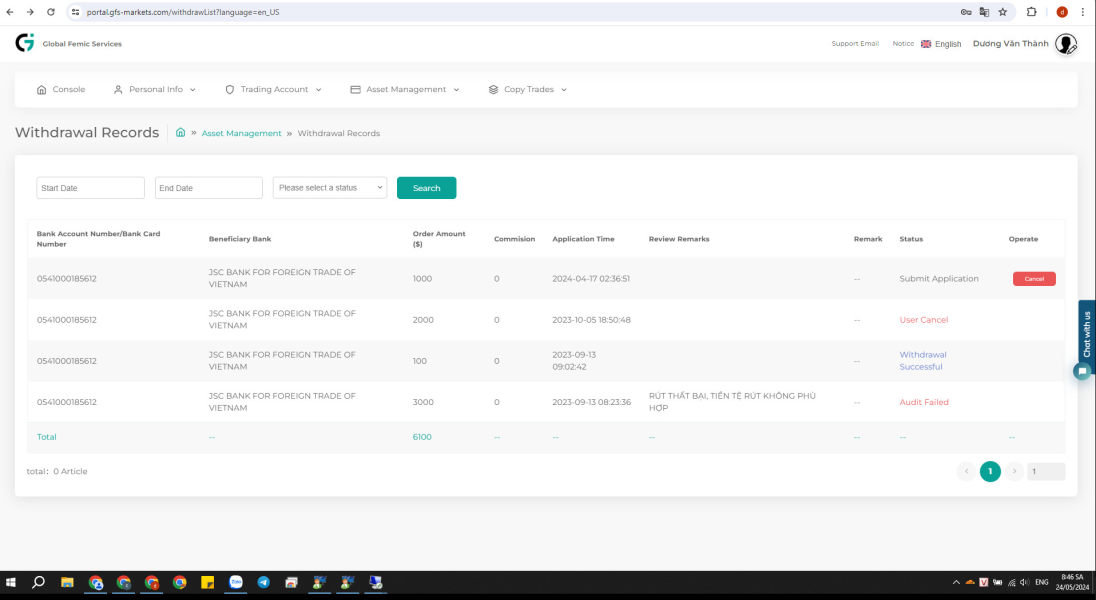
Task: Open Windows Start menu
Action: tap(12, 582)
